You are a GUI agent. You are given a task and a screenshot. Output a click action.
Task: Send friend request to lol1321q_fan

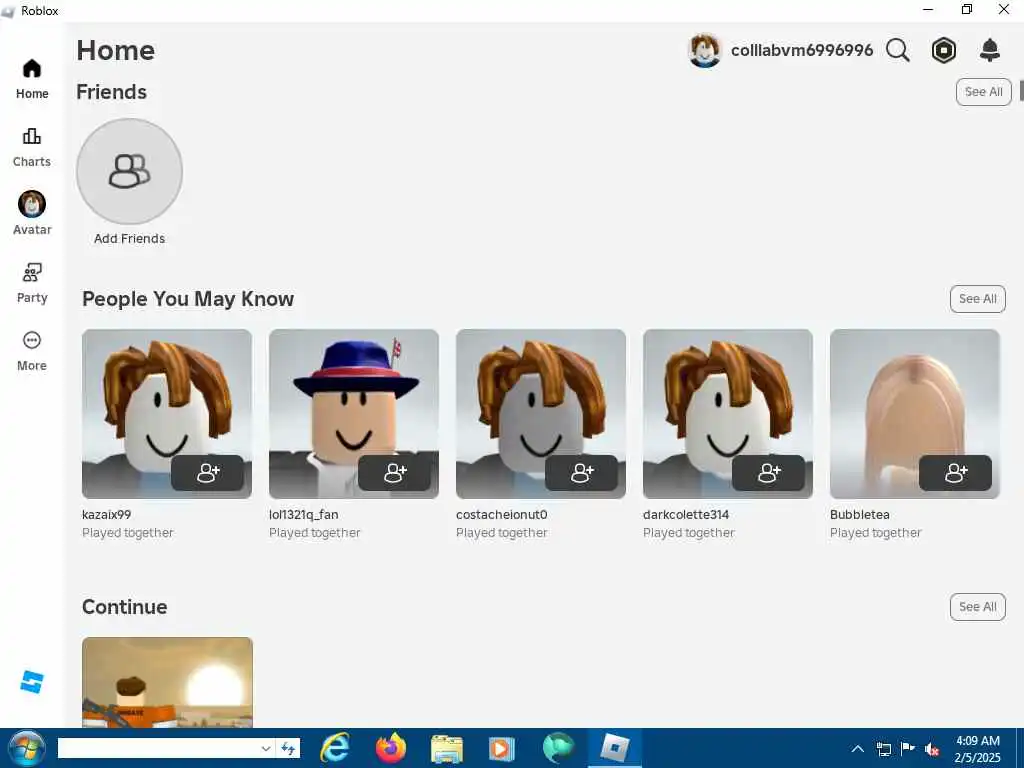(x=394, y=473)
